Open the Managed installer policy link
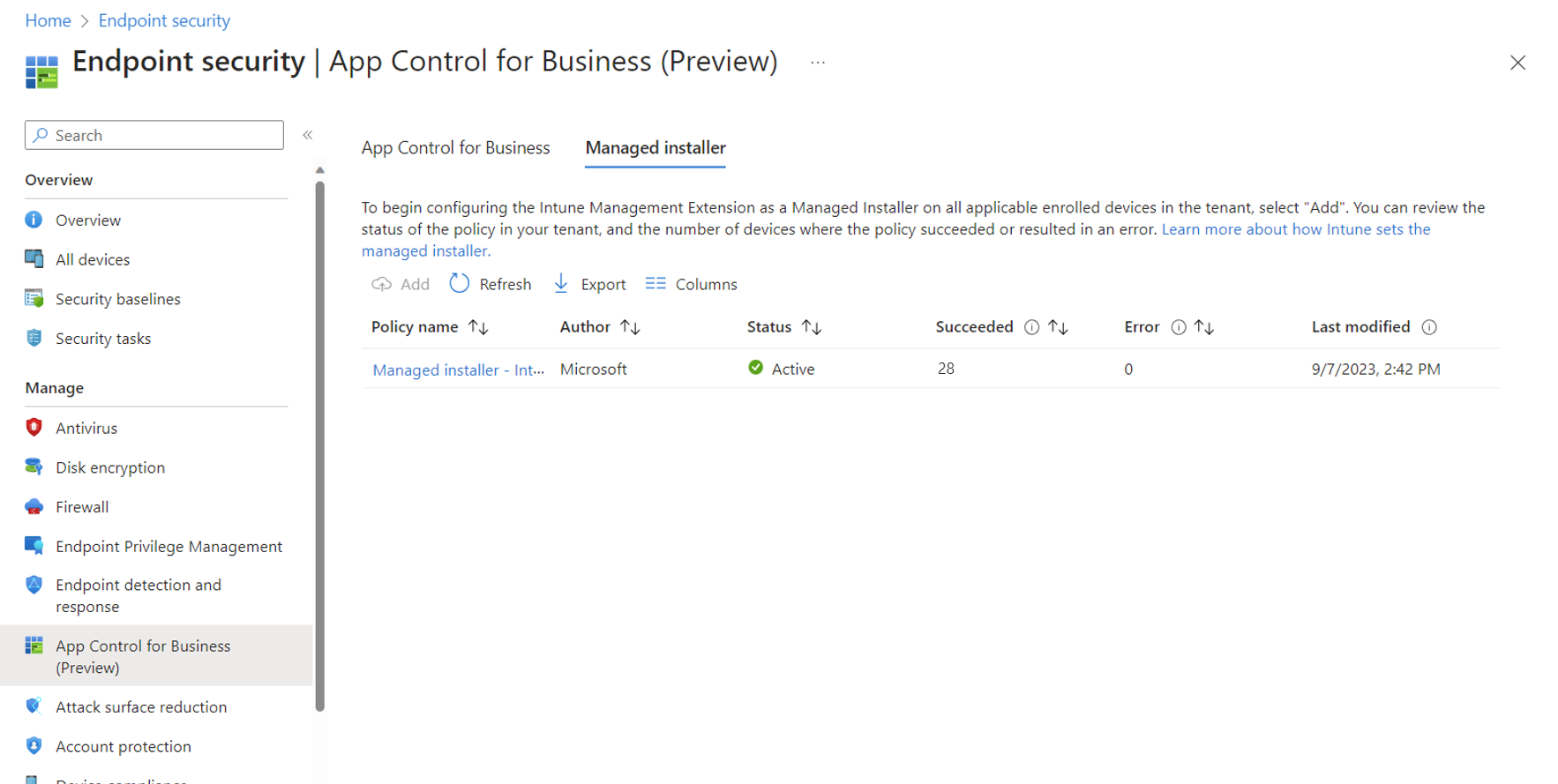 tap(458, 370)
